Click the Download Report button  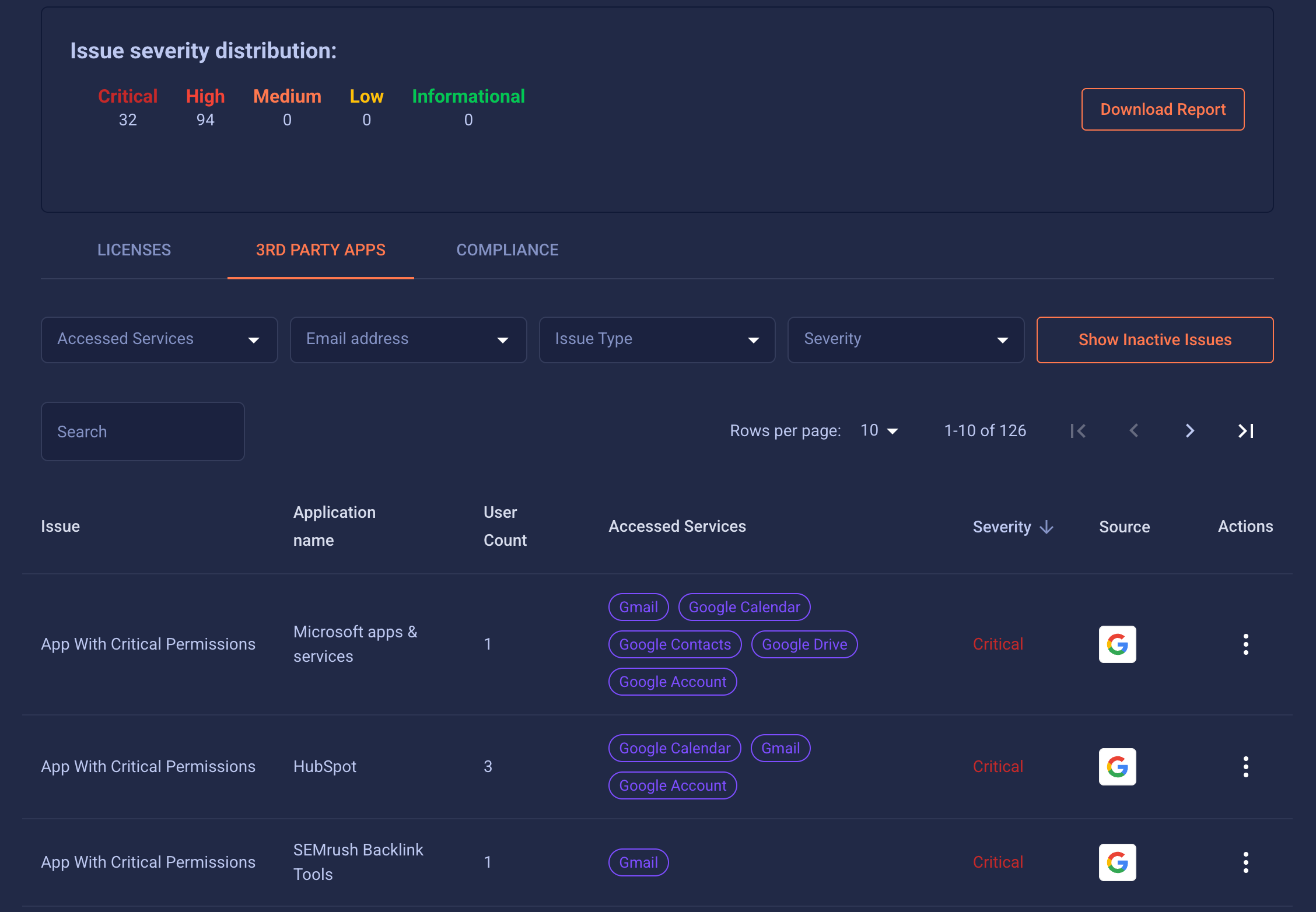click(1163, 110)
